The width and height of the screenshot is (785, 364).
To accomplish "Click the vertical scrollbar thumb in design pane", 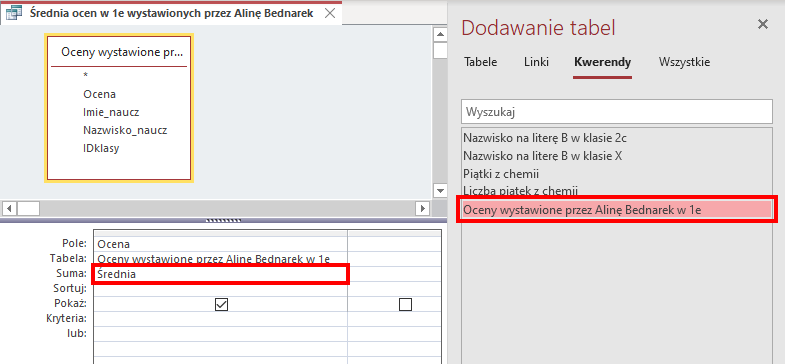I will (440, 51).
